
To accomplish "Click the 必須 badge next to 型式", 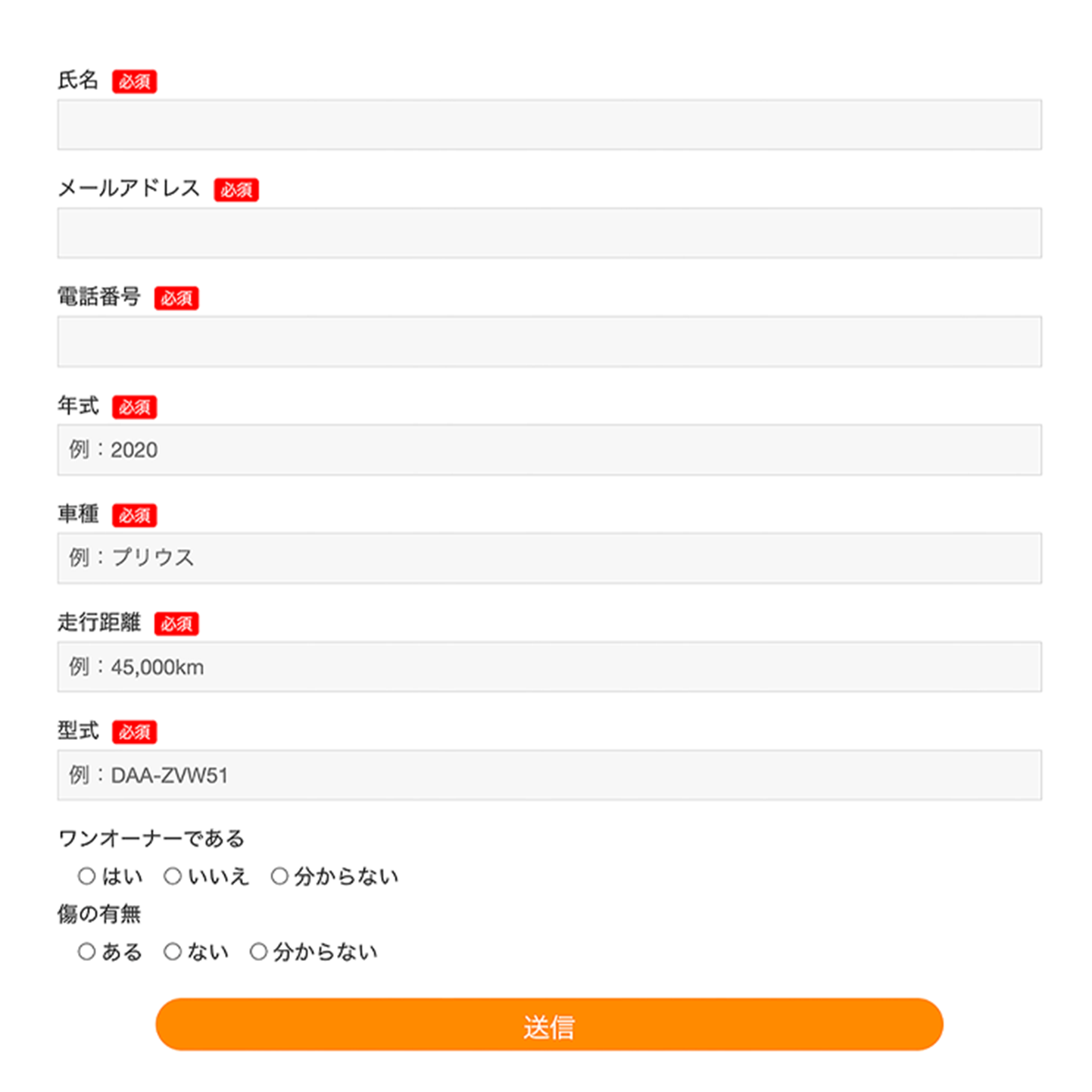I will [x=133, y=732].
